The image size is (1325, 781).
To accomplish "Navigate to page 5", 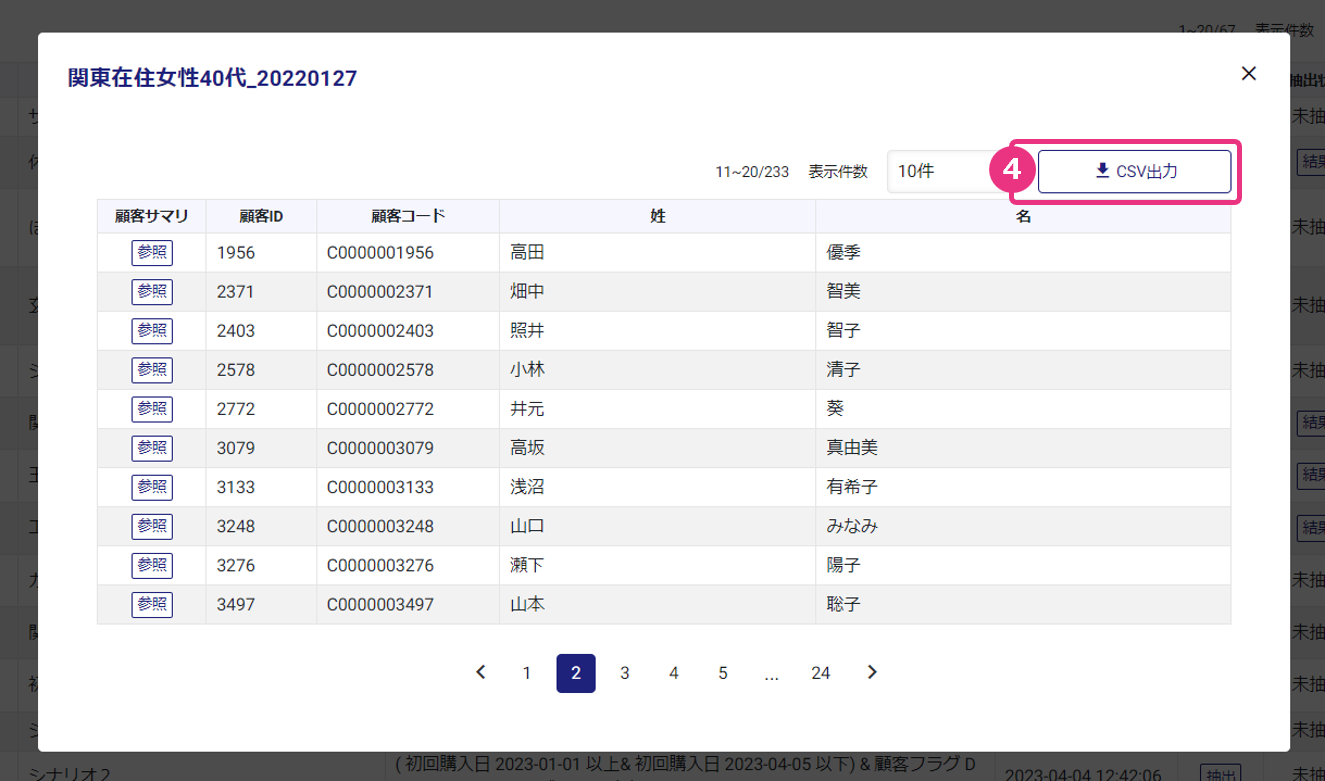I will click(x=723, y=673).
